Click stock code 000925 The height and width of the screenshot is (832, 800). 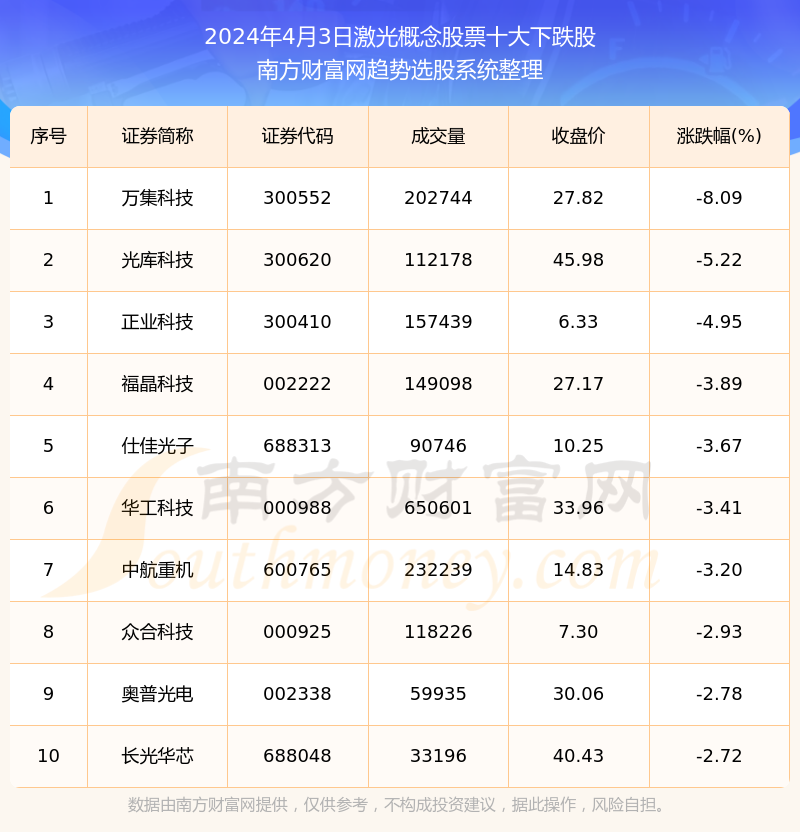[x=297, y=632]
